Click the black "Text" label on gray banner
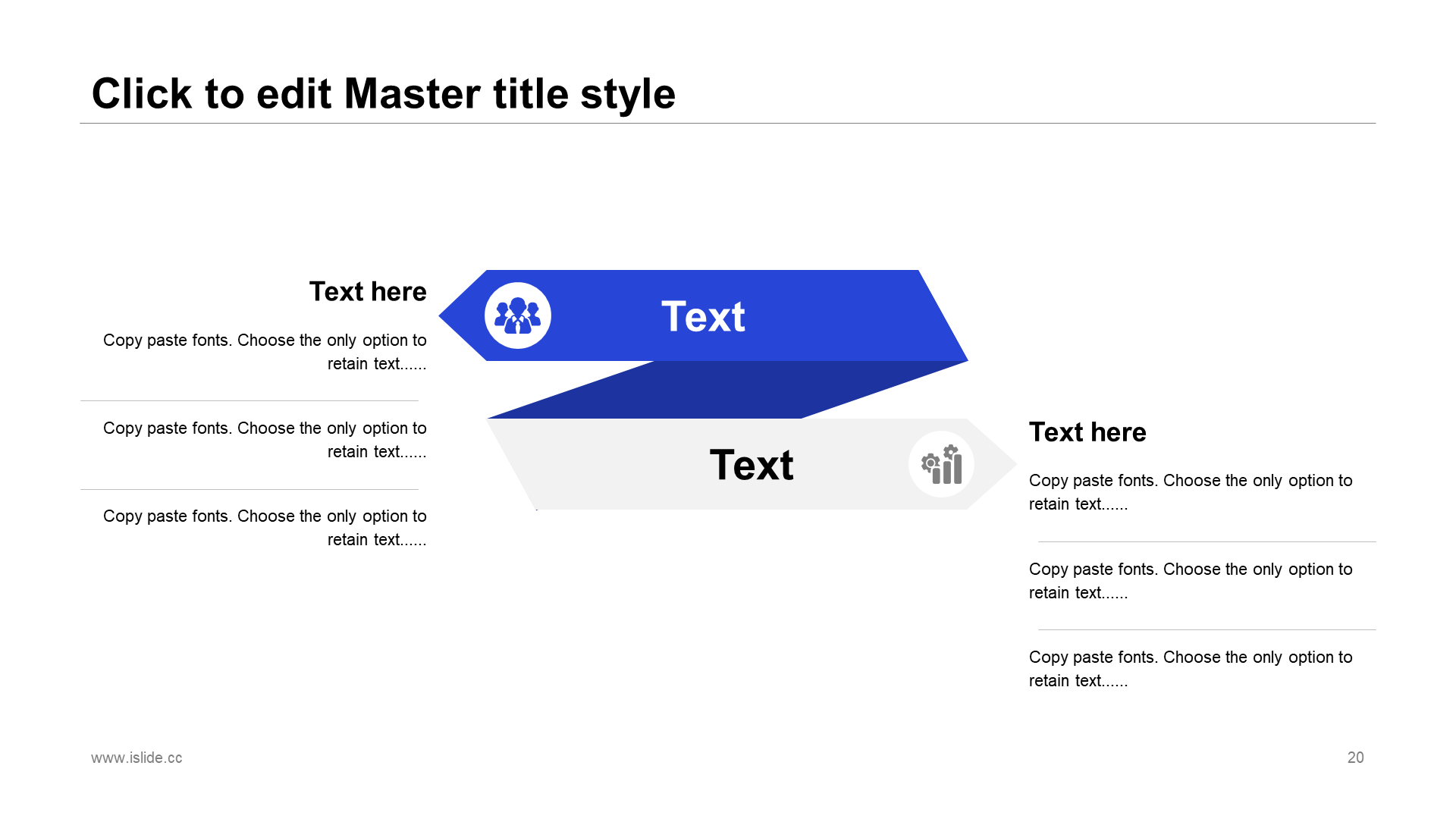The image size is (1456, 819). click(751, 465)
